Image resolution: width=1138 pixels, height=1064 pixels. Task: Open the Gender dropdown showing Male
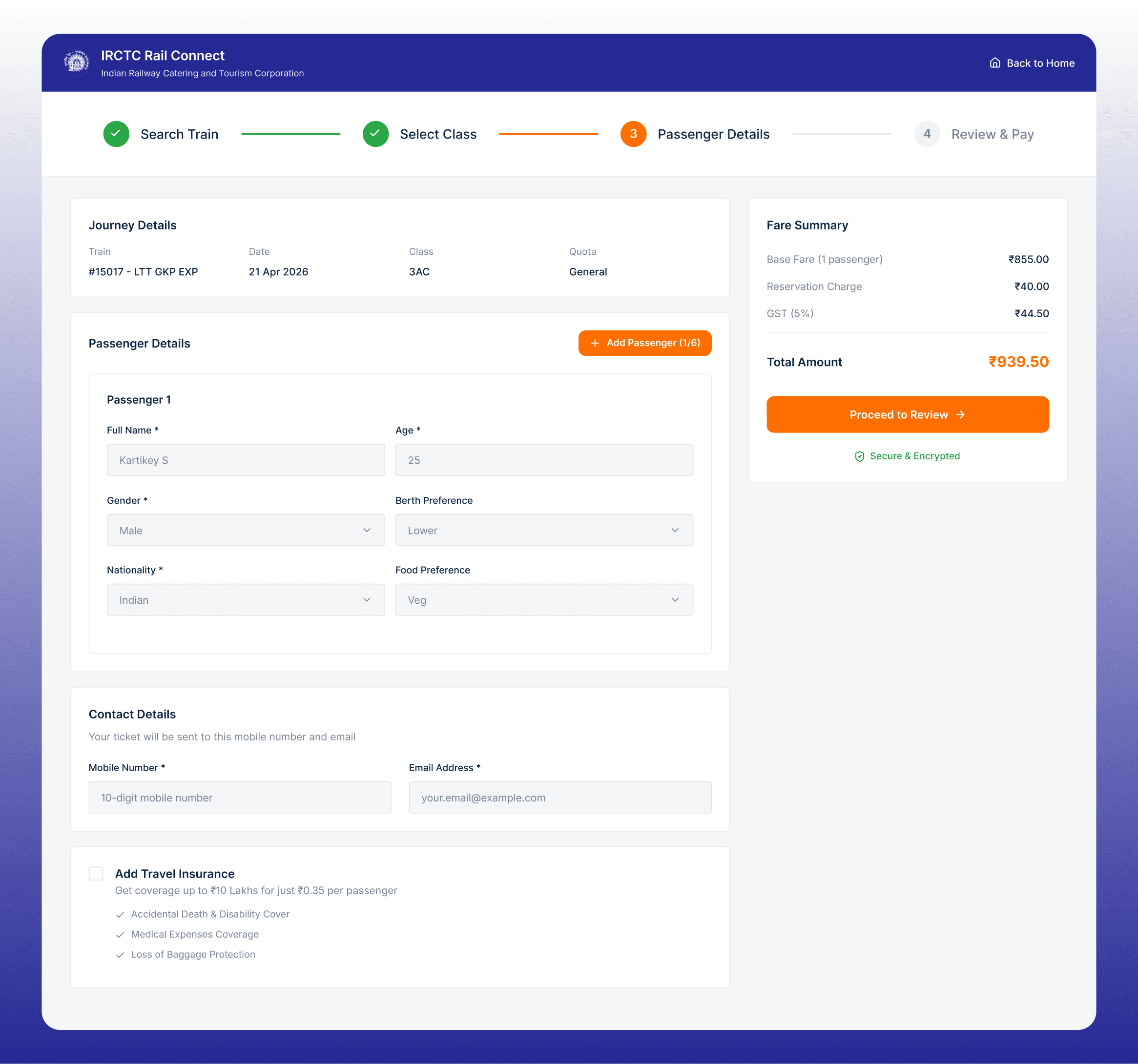tap(246, 530)
